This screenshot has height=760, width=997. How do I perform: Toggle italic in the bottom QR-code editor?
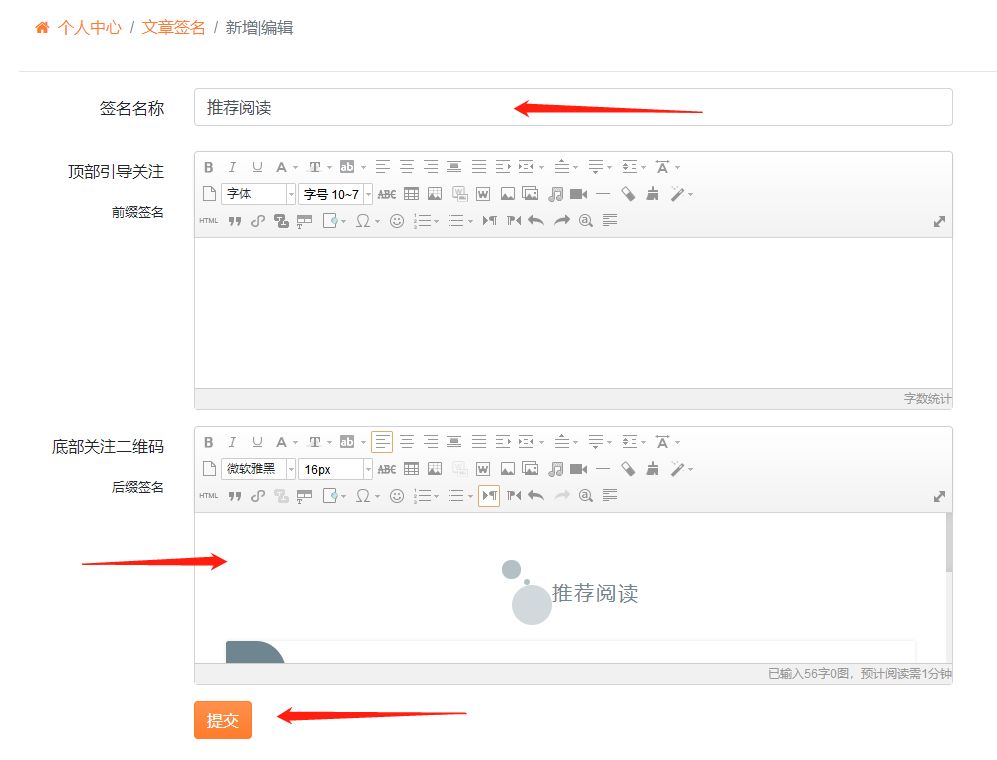tap(233, 442)
